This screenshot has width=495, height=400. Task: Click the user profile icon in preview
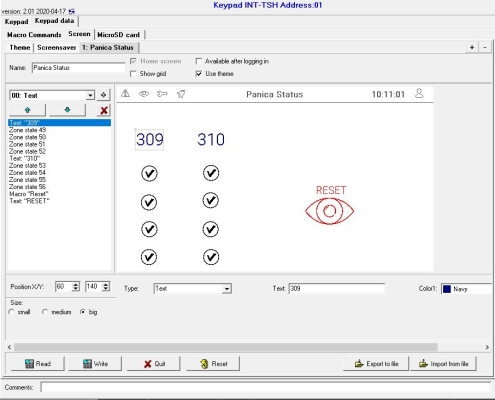419,93
